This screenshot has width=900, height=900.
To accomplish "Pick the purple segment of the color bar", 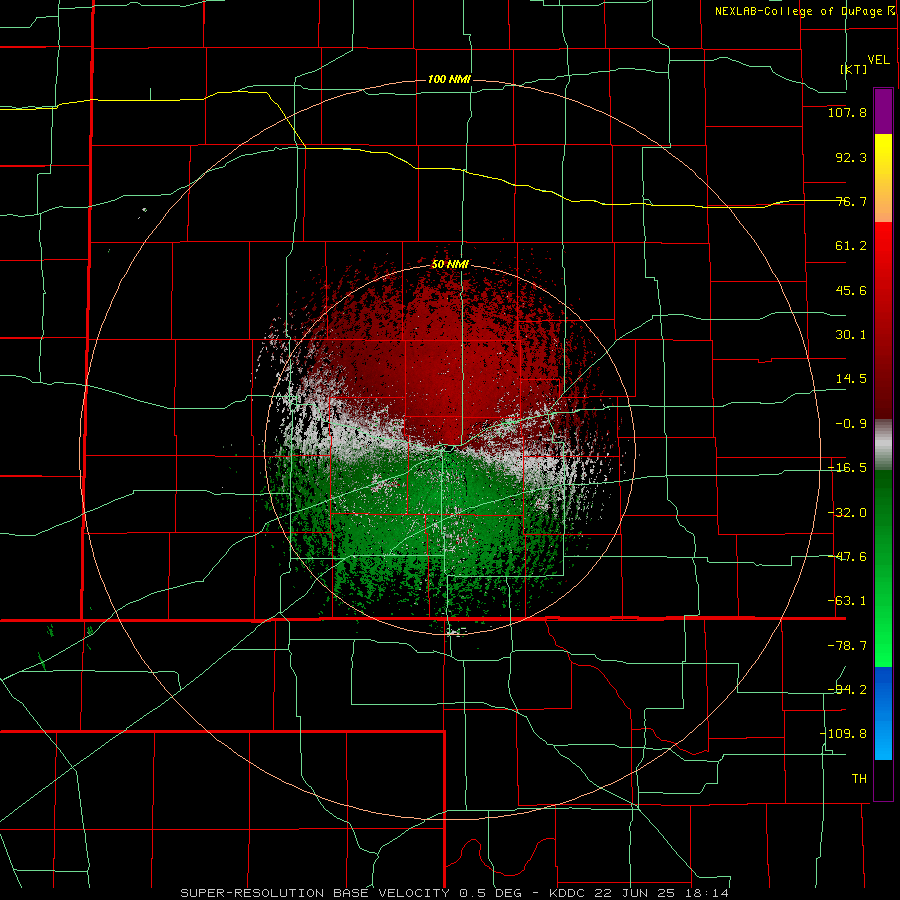I will [883, 111].
